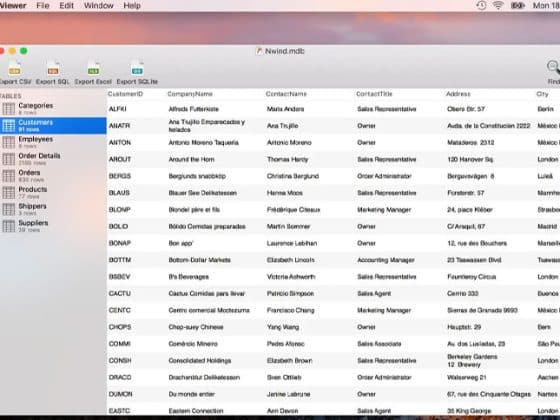Sort by the CompanyName column header
The height and width of the screenshot is (420, 560).
tap(190, 94)
